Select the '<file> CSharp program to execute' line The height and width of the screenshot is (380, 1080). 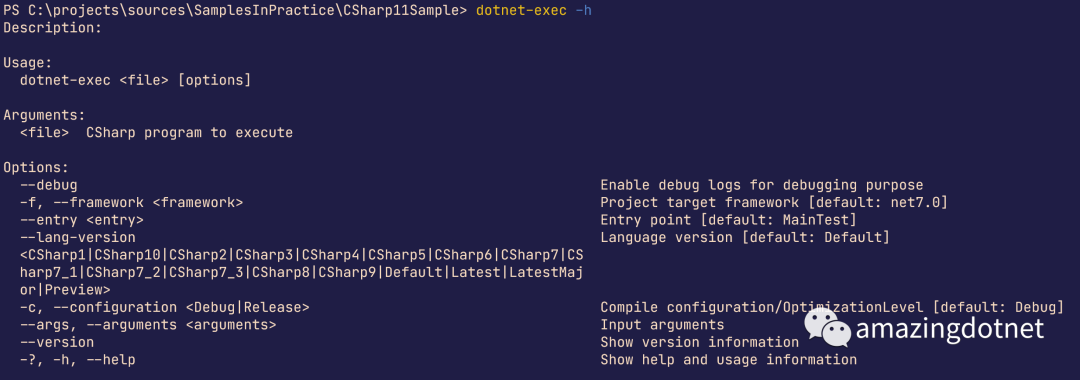[x=156, y=132]
